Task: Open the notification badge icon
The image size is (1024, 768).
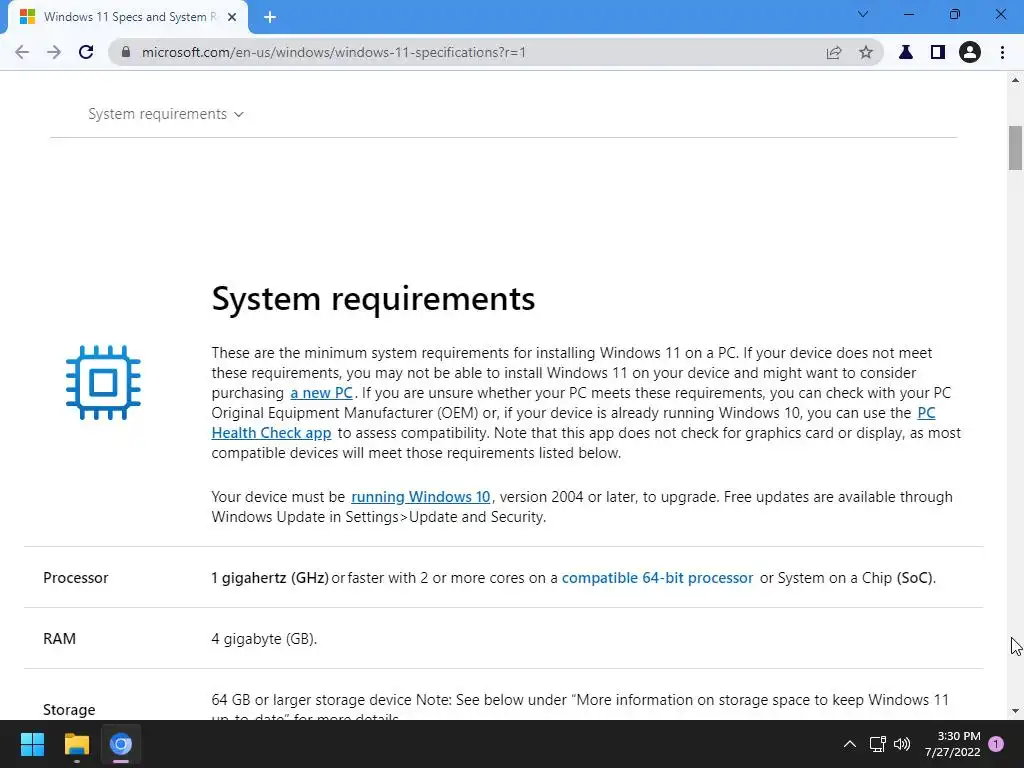Action: tap(996, 744)
